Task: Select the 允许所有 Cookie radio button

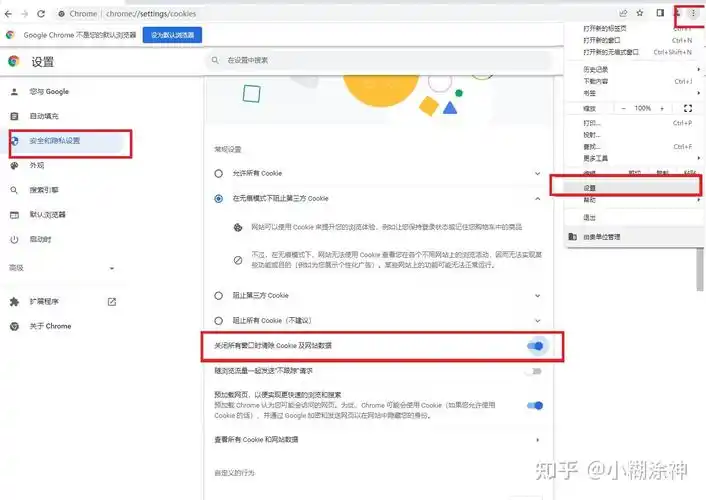Action: [x=219, y=173]
